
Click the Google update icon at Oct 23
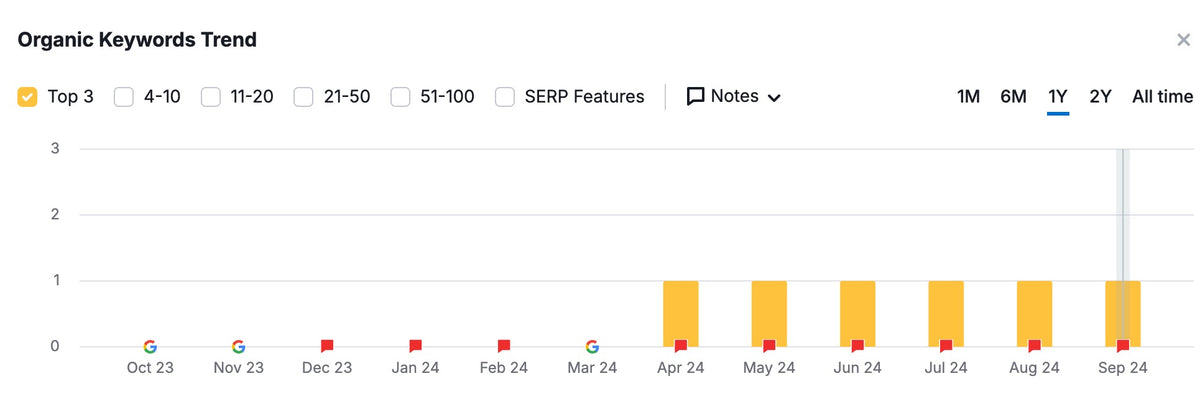[x=150, y=347]
